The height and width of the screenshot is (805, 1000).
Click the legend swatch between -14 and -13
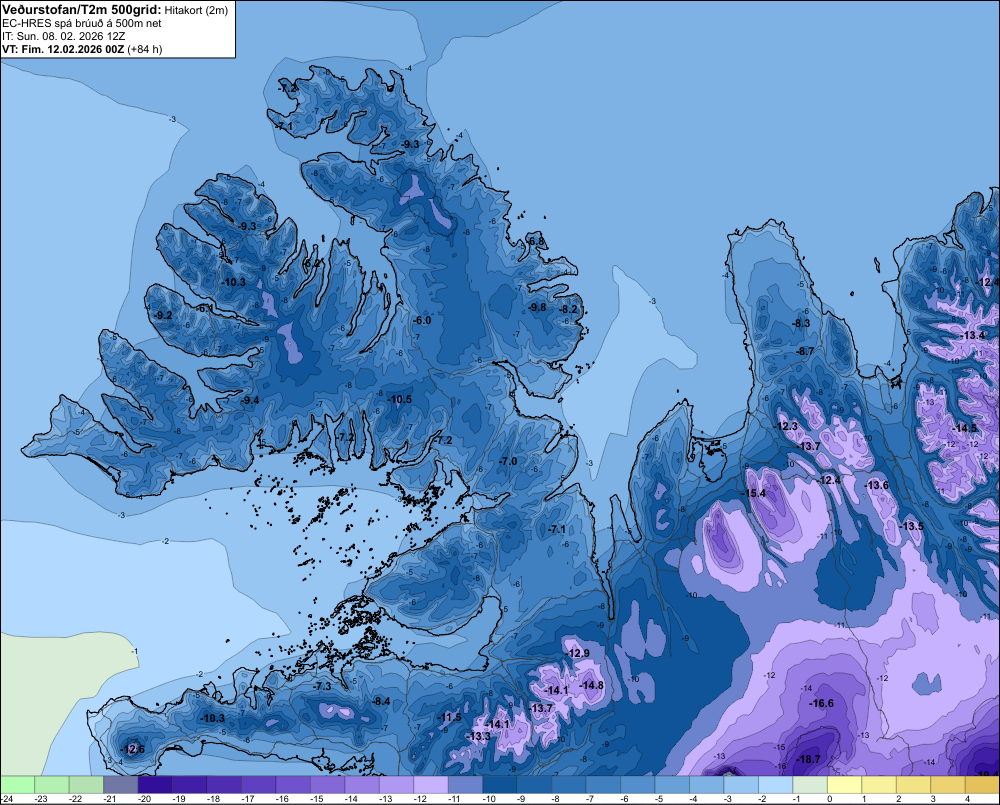[x=362, y=784]
